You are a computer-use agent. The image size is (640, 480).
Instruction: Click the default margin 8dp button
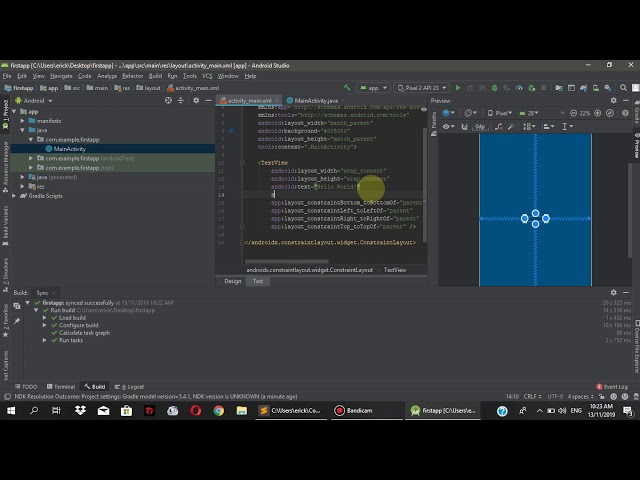point(480,127)
